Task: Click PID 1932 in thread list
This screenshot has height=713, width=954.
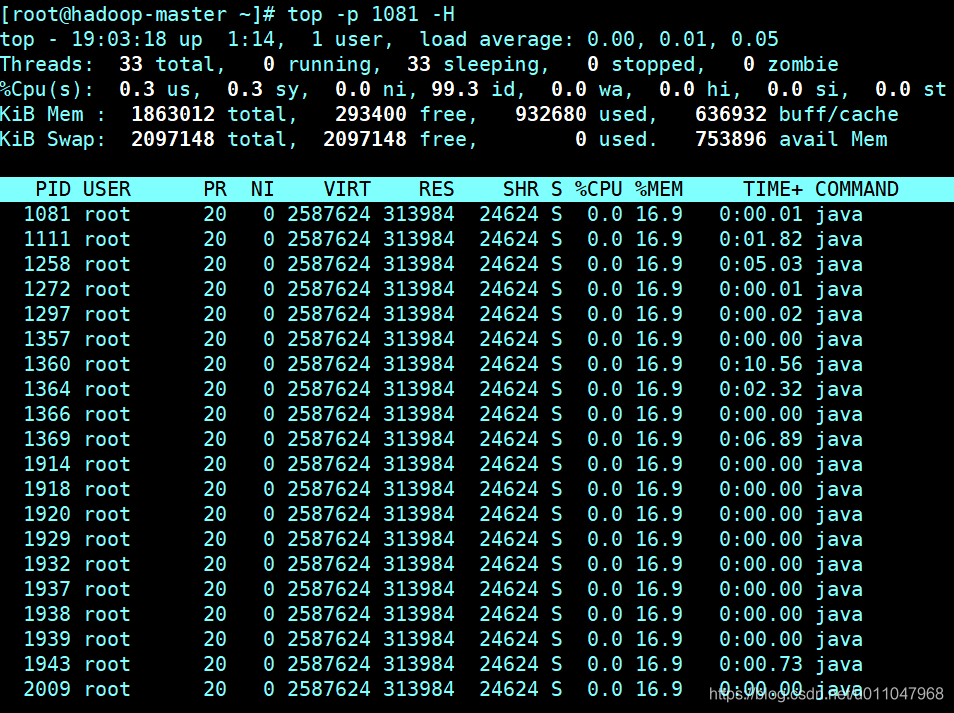Action: point(47,563)
